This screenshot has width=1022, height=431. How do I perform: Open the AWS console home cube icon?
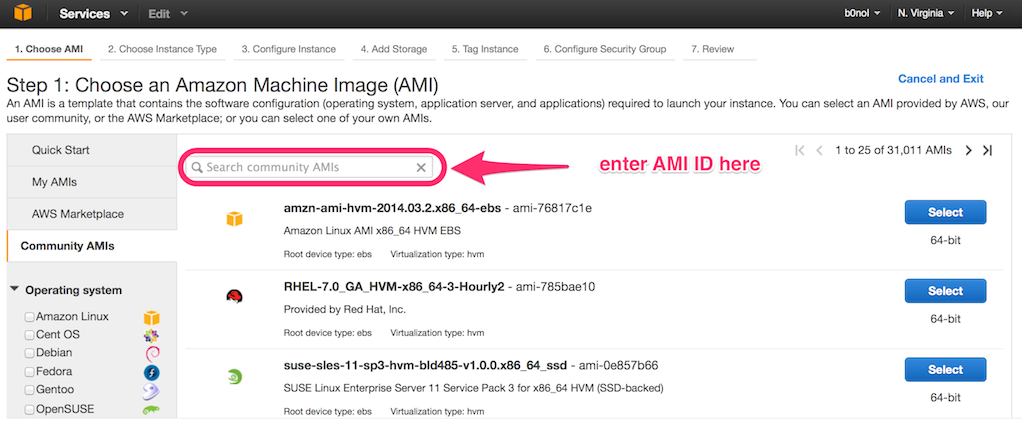click(23, 13)
